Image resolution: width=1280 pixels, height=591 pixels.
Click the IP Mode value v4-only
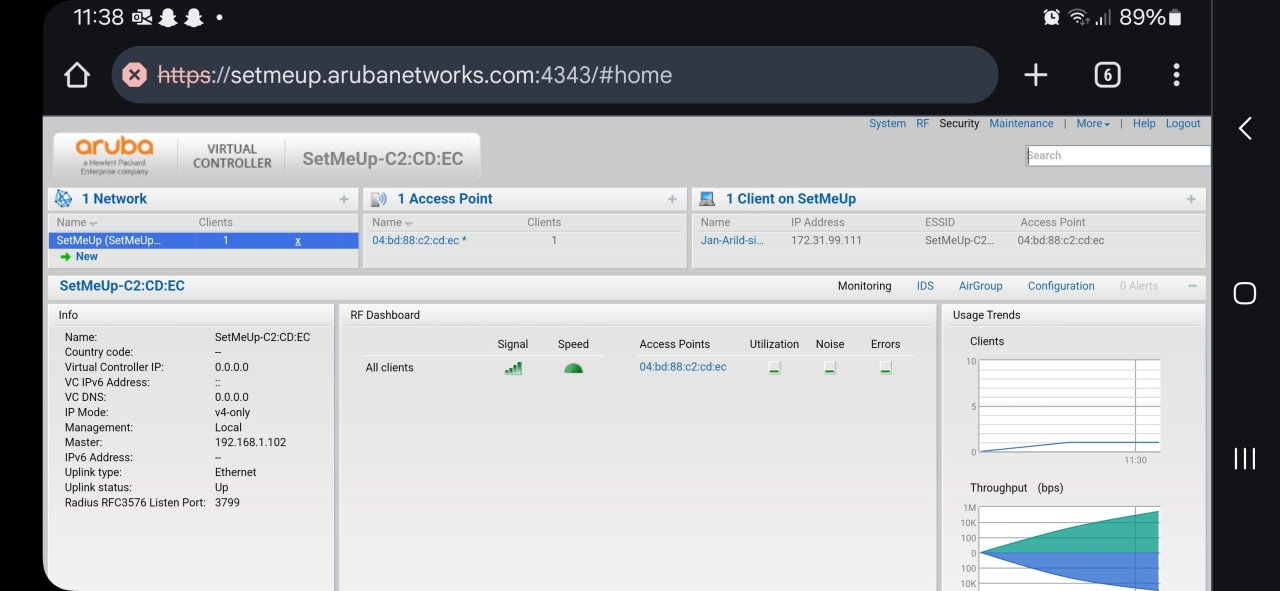coord(232,412)
